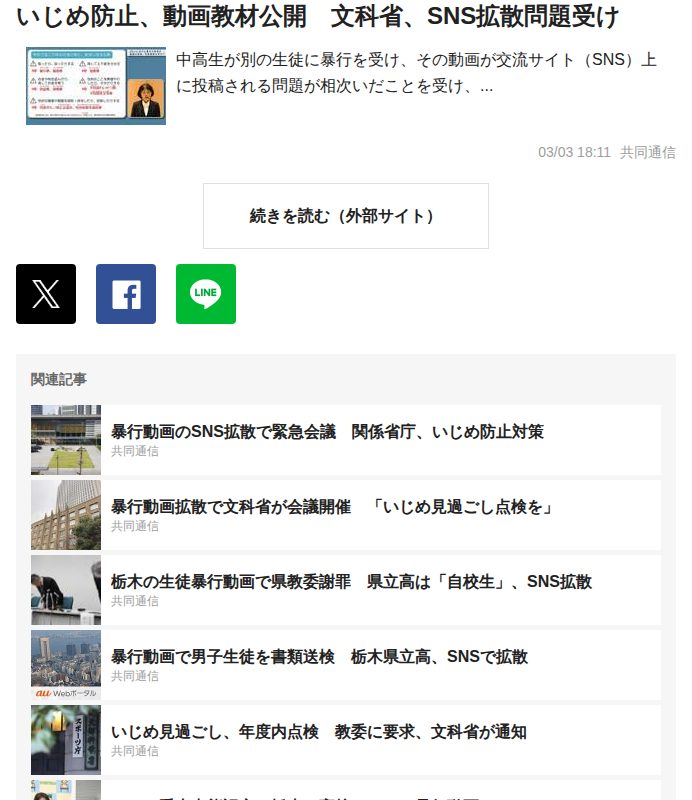Viewport: 692px width, 800px height.
Task: Click 共同通信 label under 年度内点検 article
Action: pos(135,751)
